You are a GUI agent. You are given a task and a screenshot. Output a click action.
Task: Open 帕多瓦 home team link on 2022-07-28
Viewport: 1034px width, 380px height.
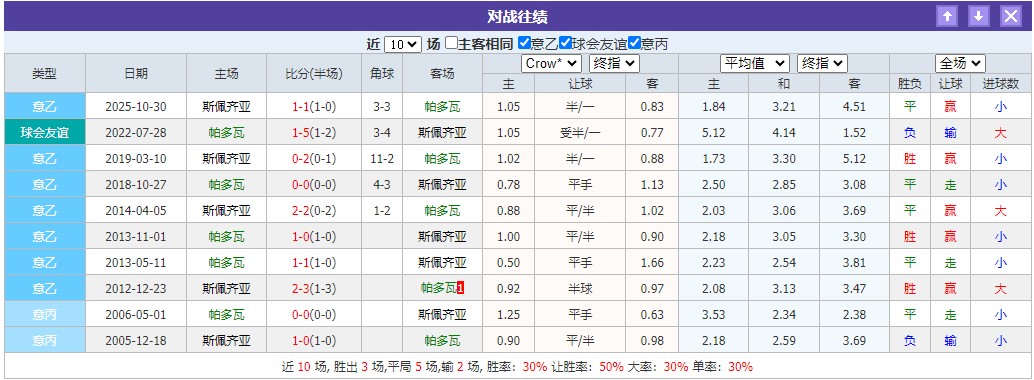tap(226, 133)
